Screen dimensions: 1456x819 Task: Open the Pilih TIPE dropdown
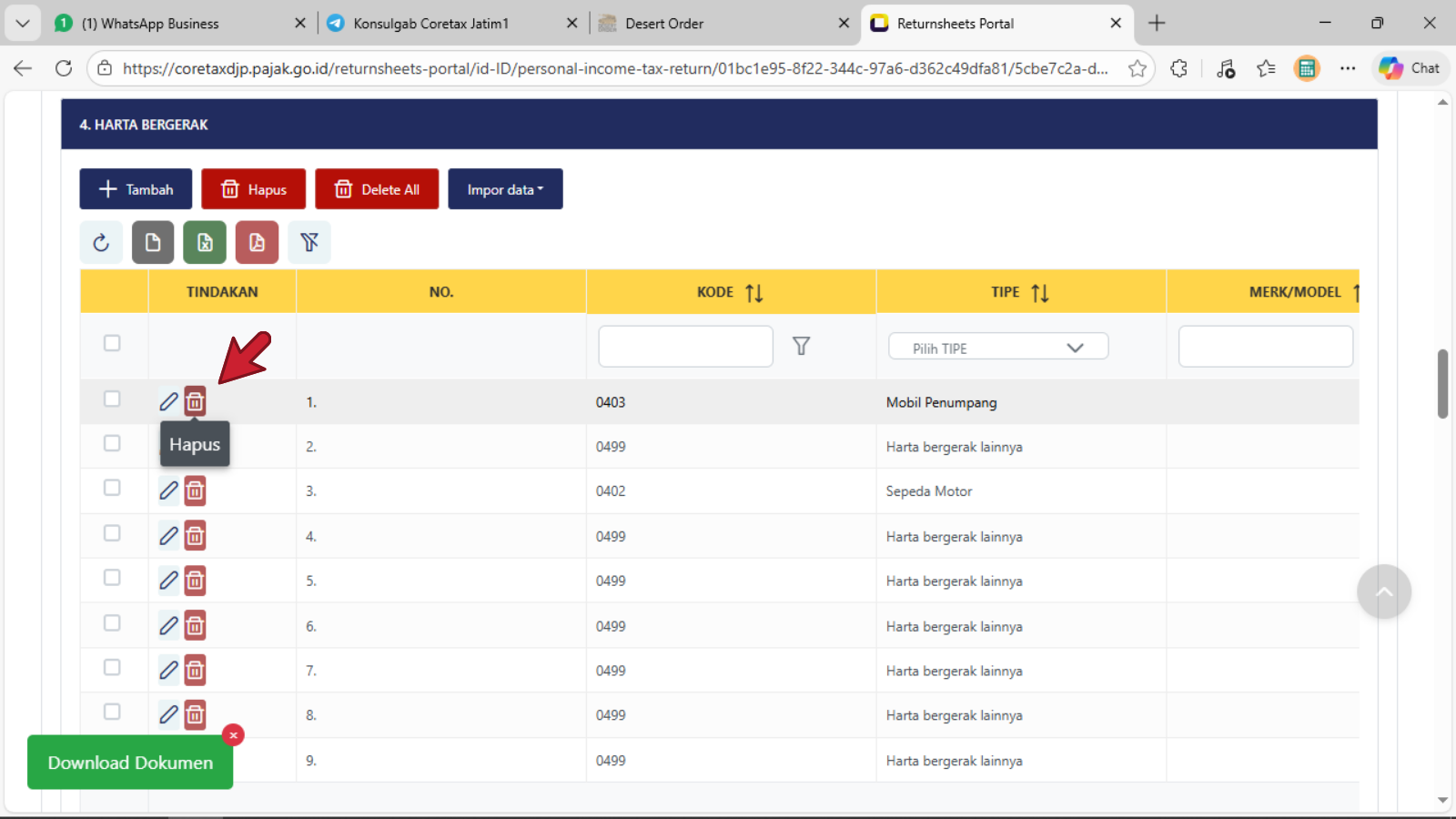[997, 348]
